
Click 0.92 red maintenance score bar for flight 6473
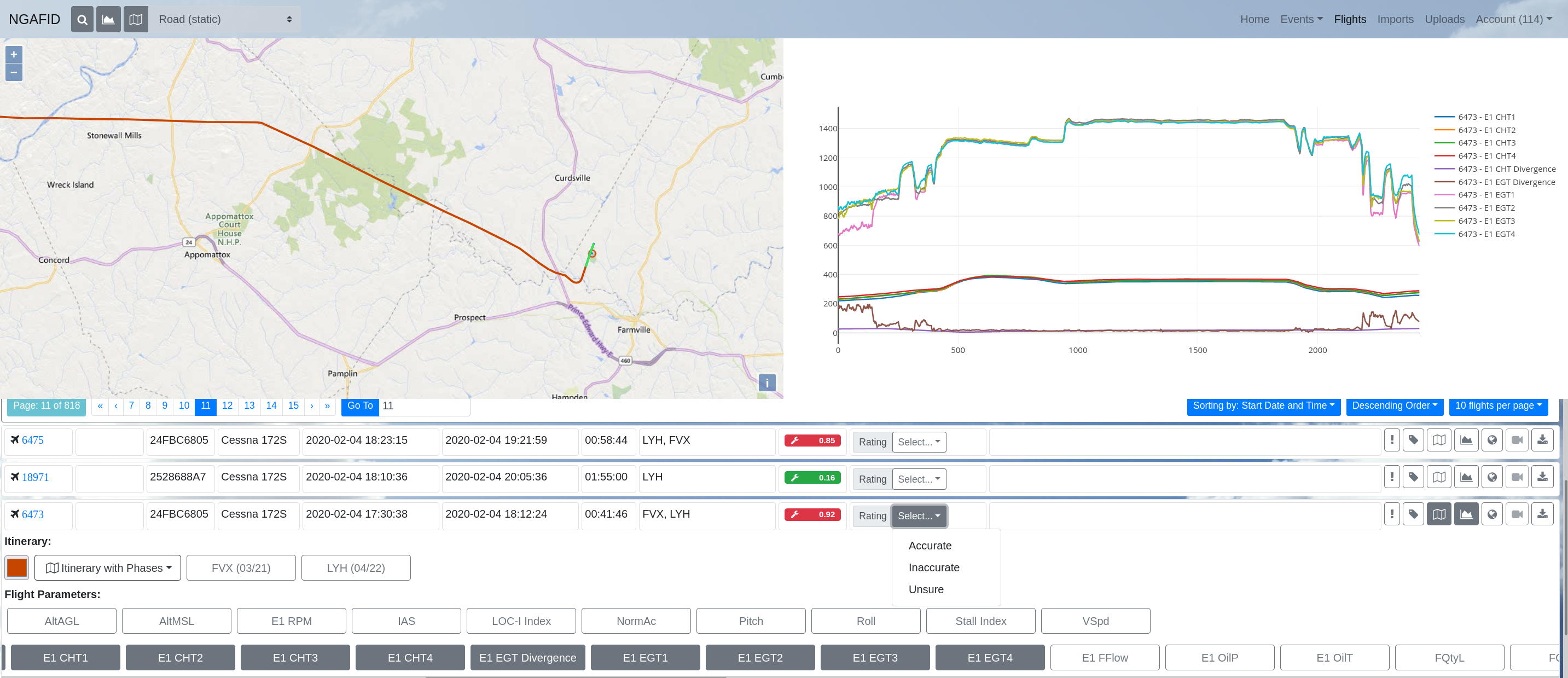812,515
